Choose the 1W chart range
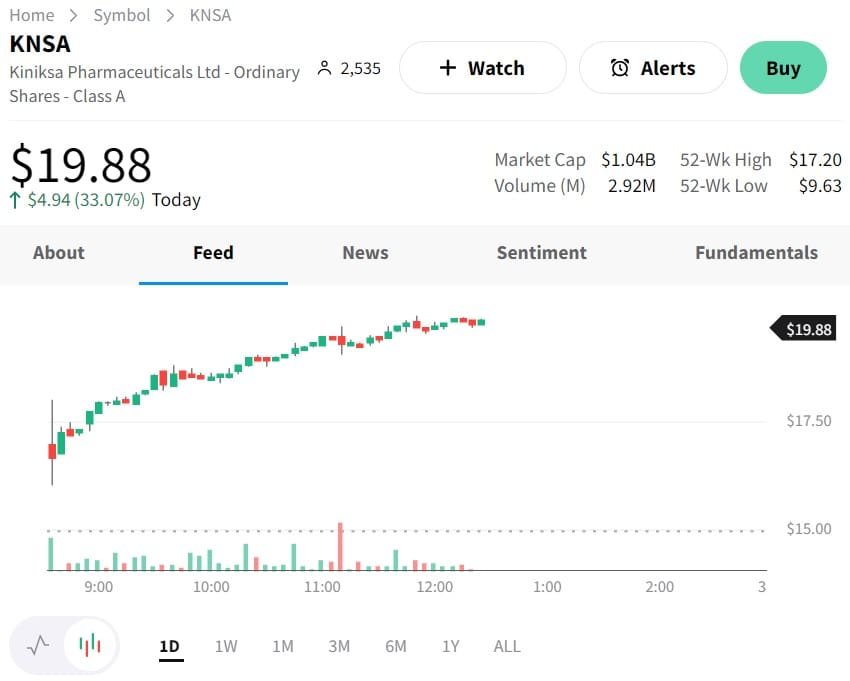 pos(226,646)
